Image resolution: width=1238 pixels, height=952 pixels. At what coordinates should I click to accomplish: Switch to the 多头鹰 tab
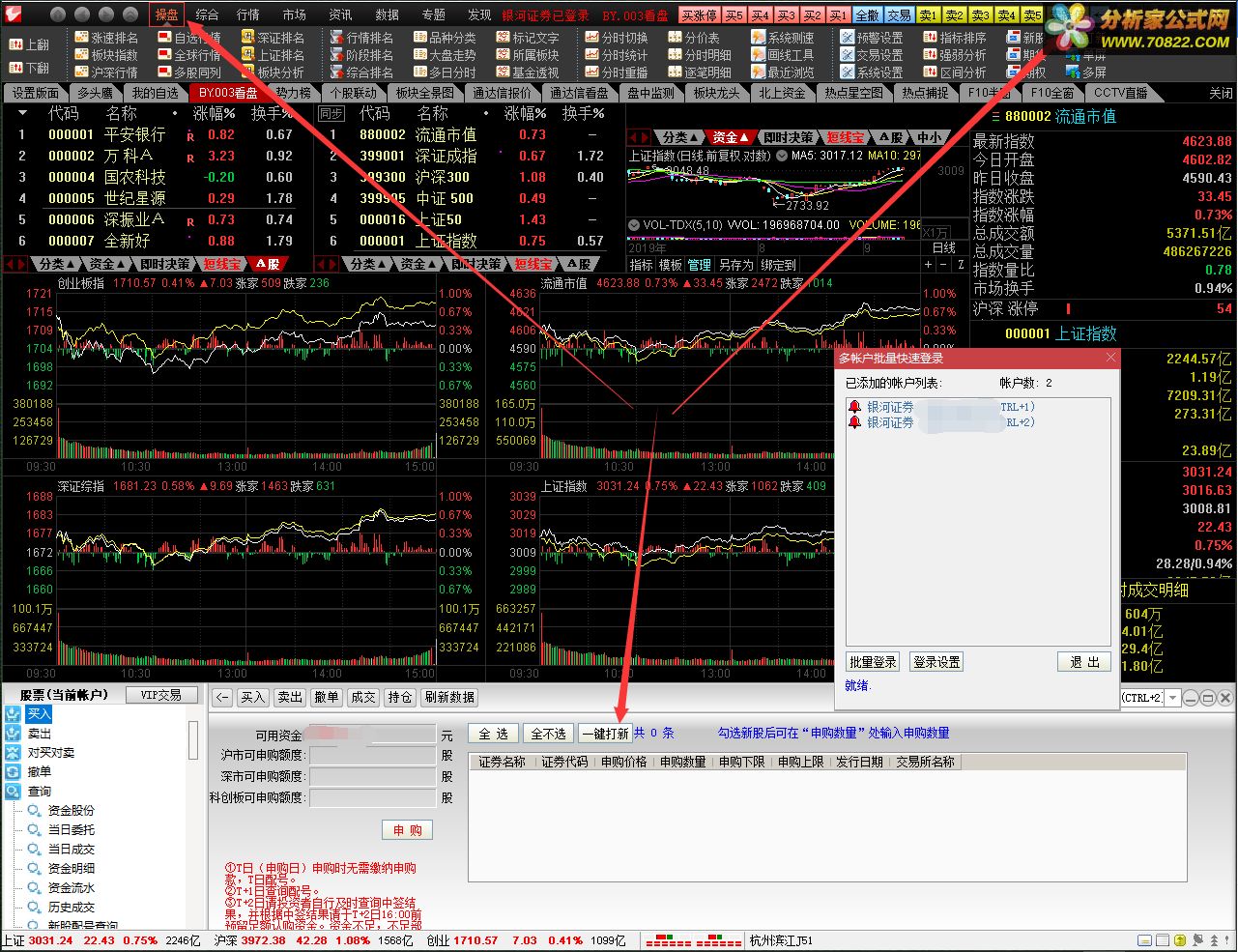pyautogui.click(x=95, y=93)
